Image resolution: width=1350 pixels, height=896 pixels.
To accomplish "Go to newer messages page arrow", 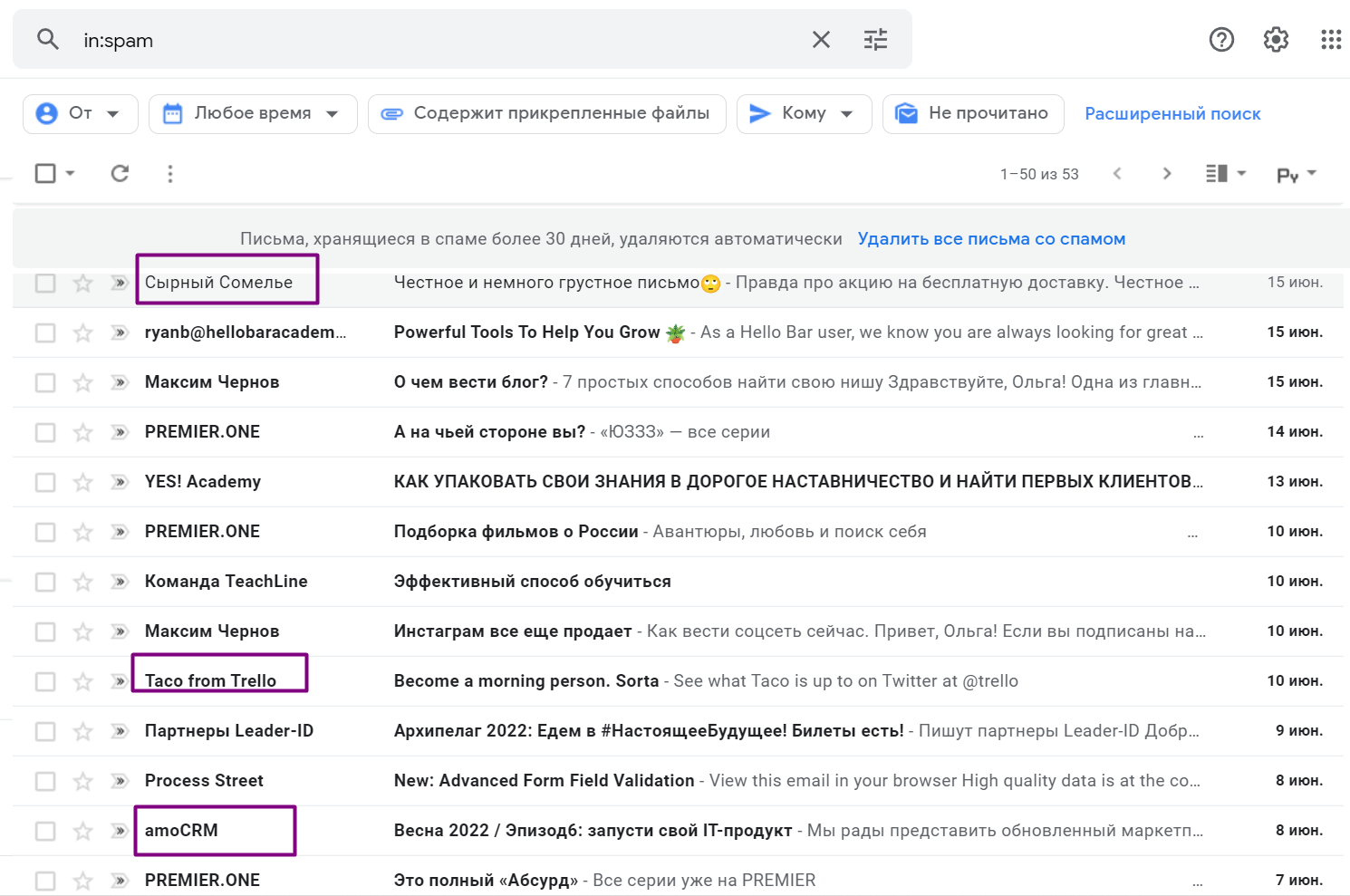I will (x=1117, y=173).
